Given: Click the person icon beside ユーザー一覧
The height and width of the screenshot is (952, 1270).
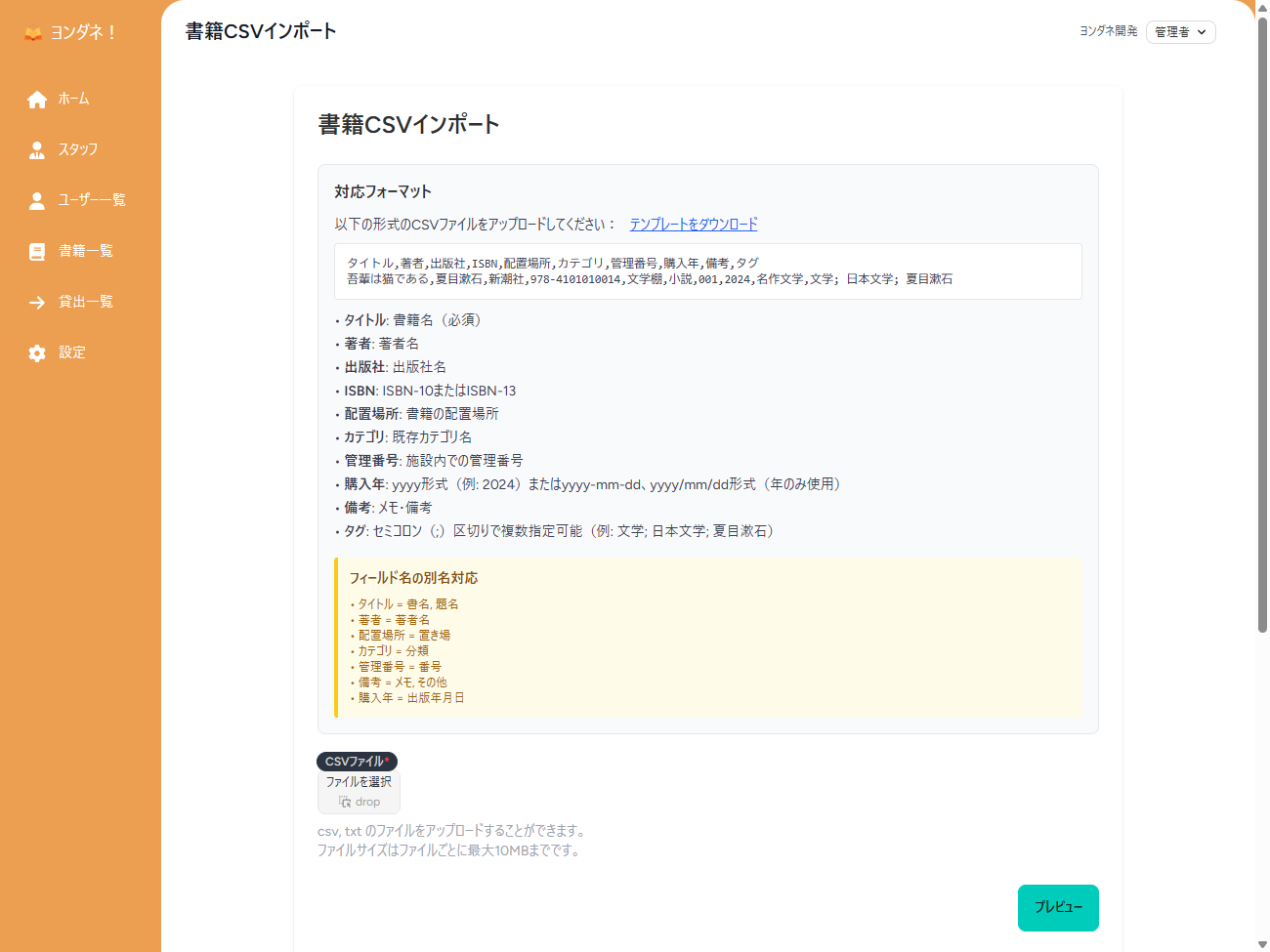Looking at the screenshot, I should tap(37, 200).
